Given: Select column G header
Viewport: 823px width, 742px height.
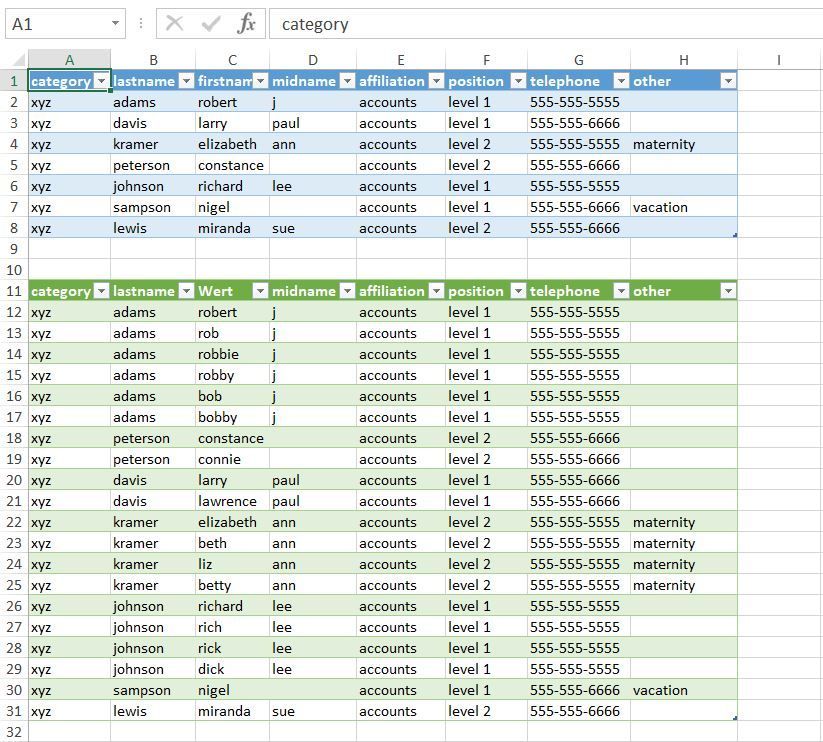Looking at the screenshot, I should (579, 60).
